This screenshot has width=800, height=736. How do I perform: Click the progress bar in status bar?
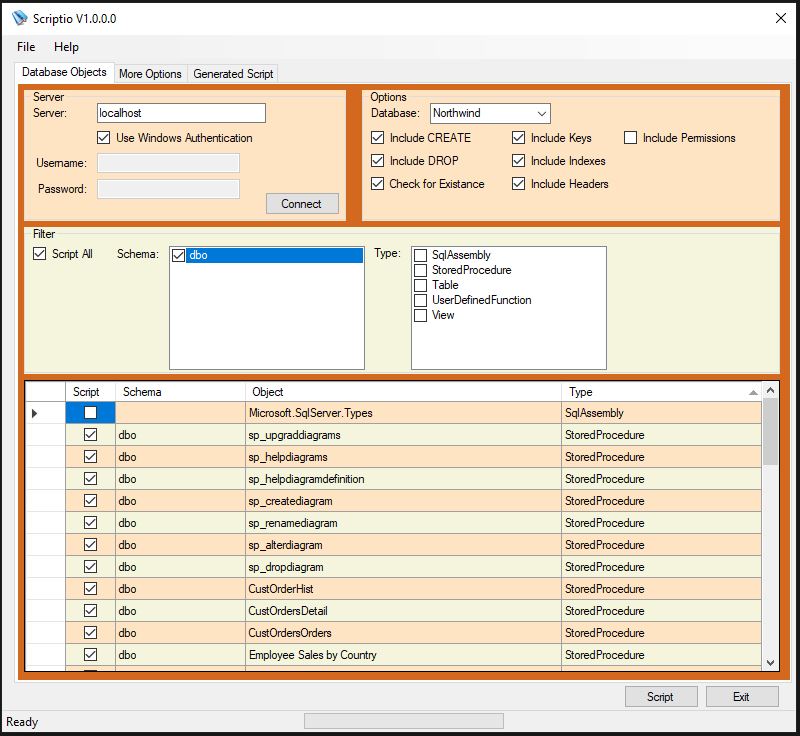(x=404, y=721)
